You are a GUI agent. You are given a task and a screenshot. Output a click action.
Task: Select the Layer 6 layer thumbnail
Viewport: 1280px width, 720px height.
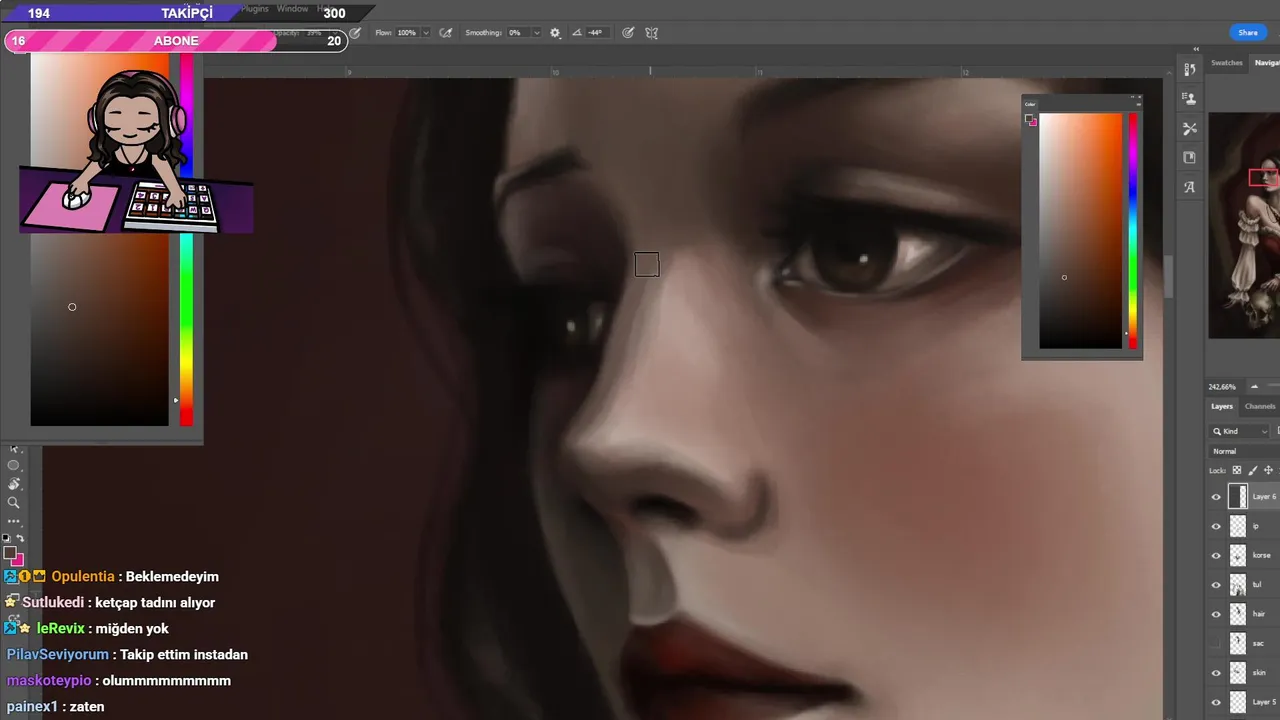tap(1238, 496)
